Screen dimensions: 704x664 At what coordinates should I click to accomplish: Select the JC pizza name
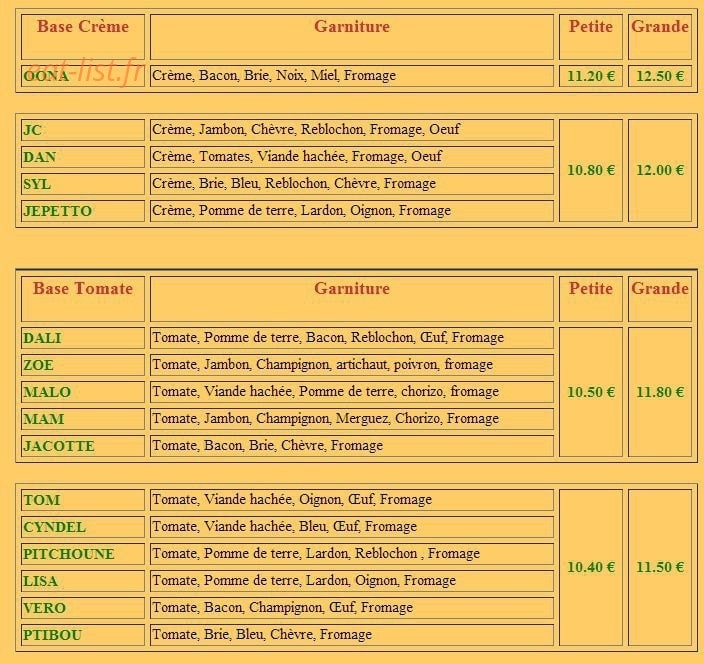pyautogui.click(x=32, y=130)
